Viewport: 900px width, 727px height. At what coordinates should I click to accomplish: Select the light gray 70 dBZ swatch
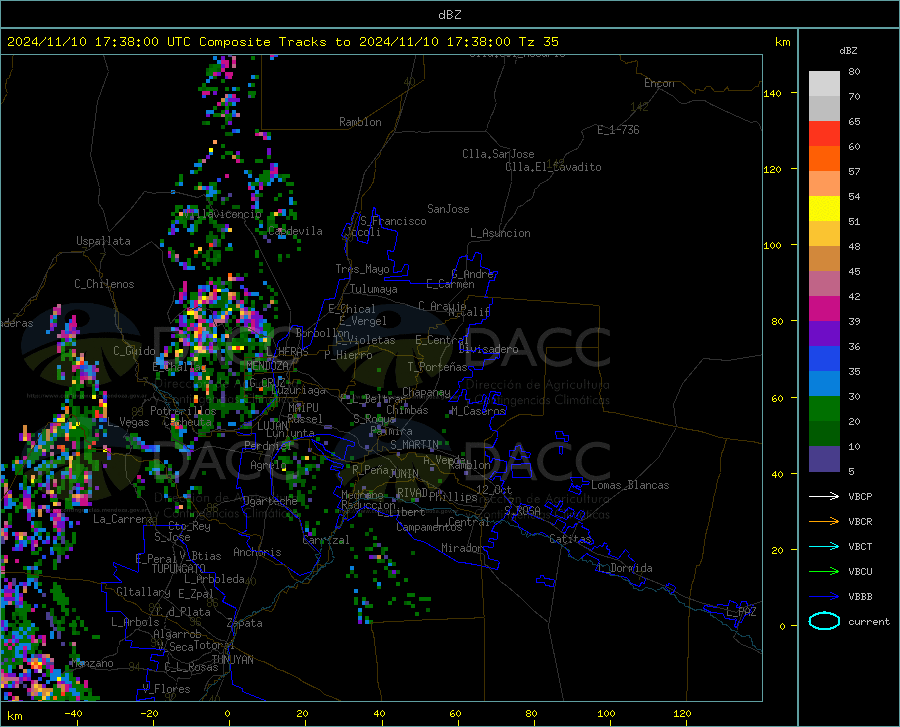[824, 84]
